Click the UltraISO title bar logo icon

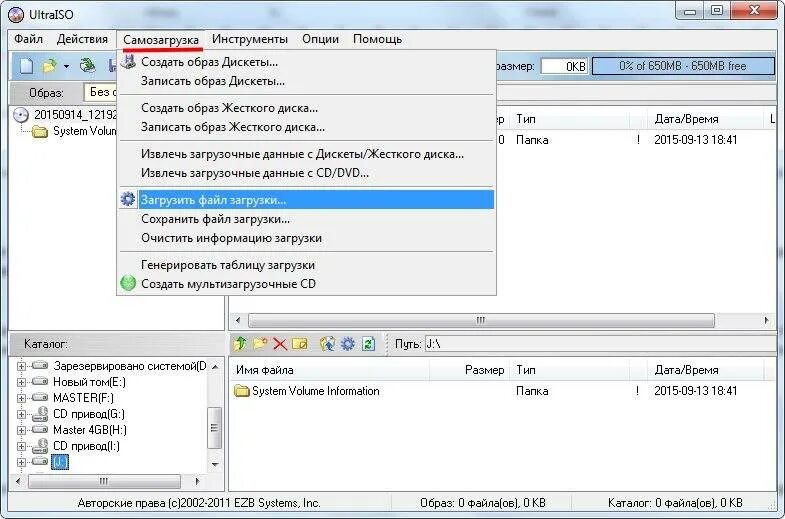(x=16, y=15)
